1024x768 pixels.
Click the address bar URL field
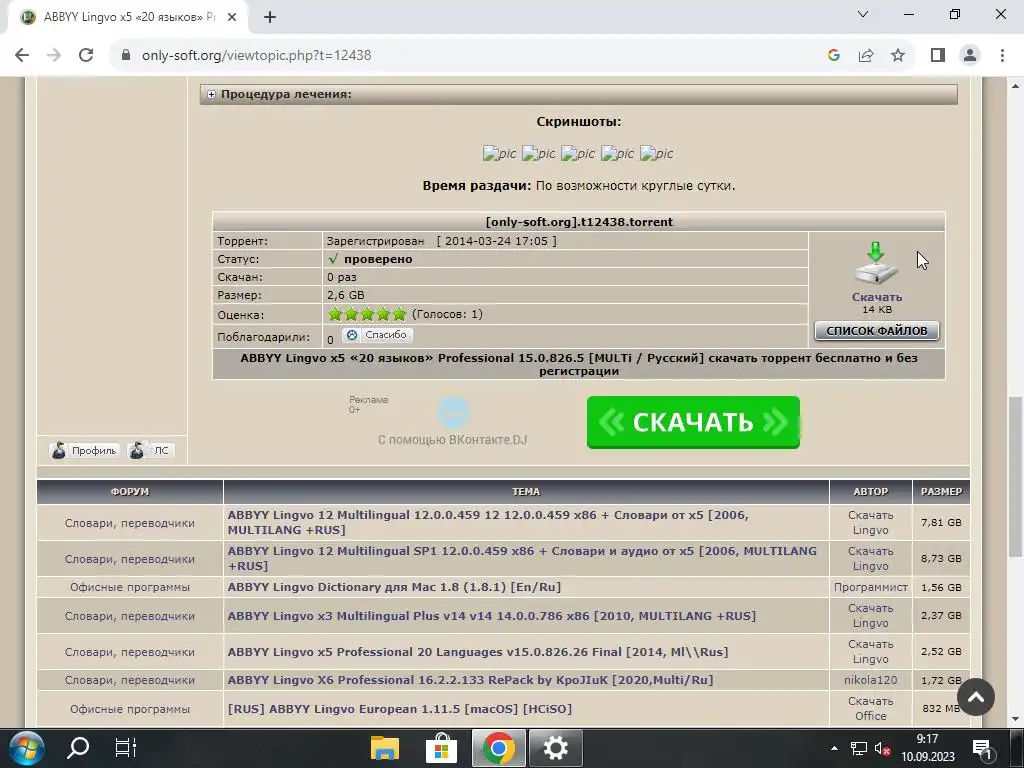256,55
